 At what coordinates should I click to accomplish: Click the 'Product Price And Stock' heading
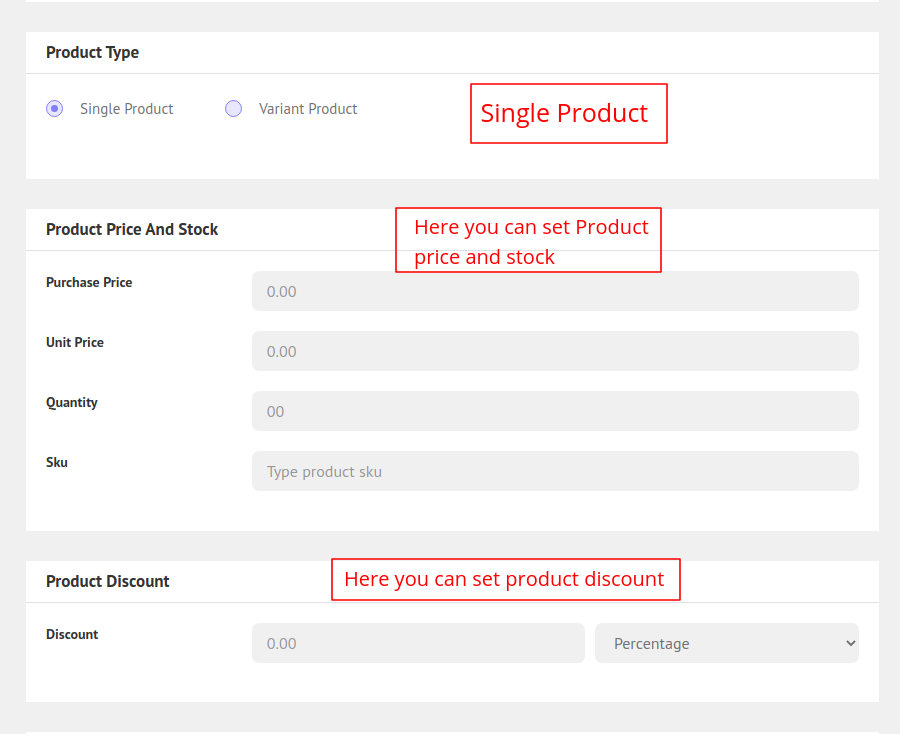tap(132, 229)
